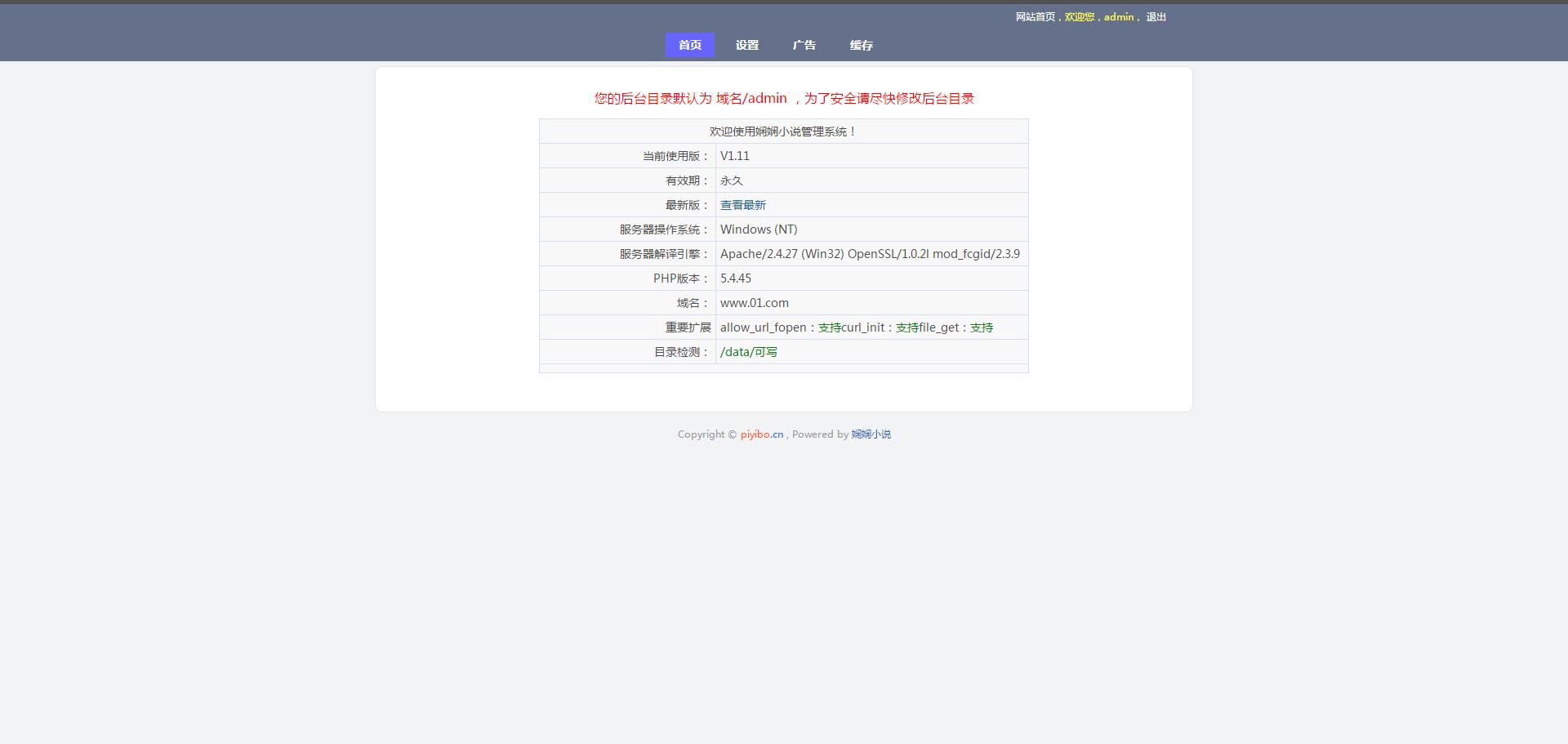The width and height of the screenshot is (1568, 744).
Task: Switch to the 首页 tab
Action: (x=689, y=45)
